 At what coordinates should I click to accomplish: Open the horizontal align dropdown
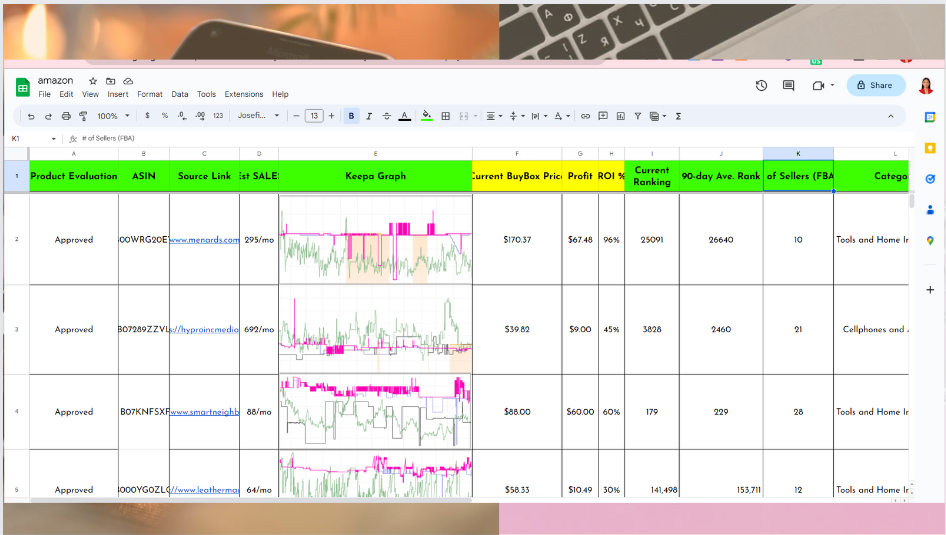pos(494,116)
